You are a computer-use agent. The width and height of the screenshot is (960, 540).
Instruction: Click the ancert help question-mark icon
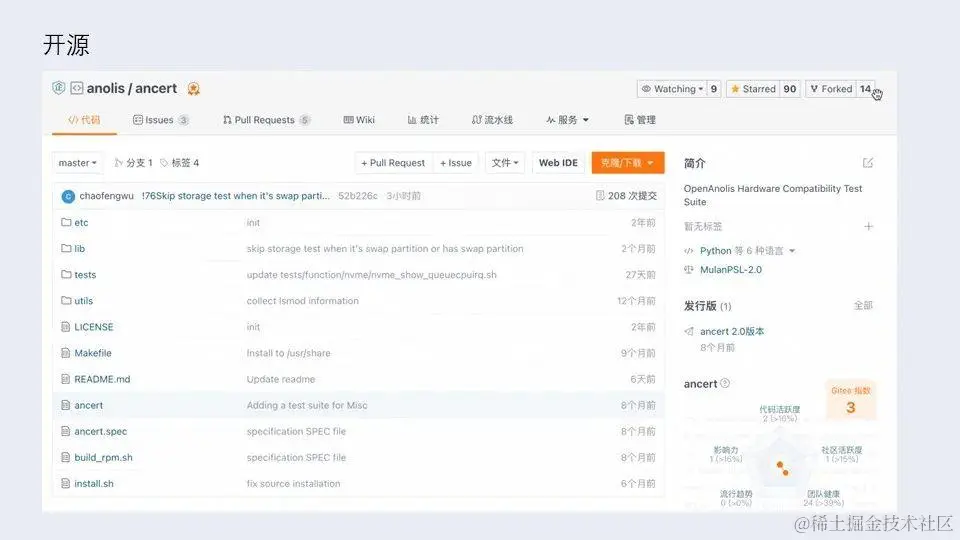click(x=725, y=383)
